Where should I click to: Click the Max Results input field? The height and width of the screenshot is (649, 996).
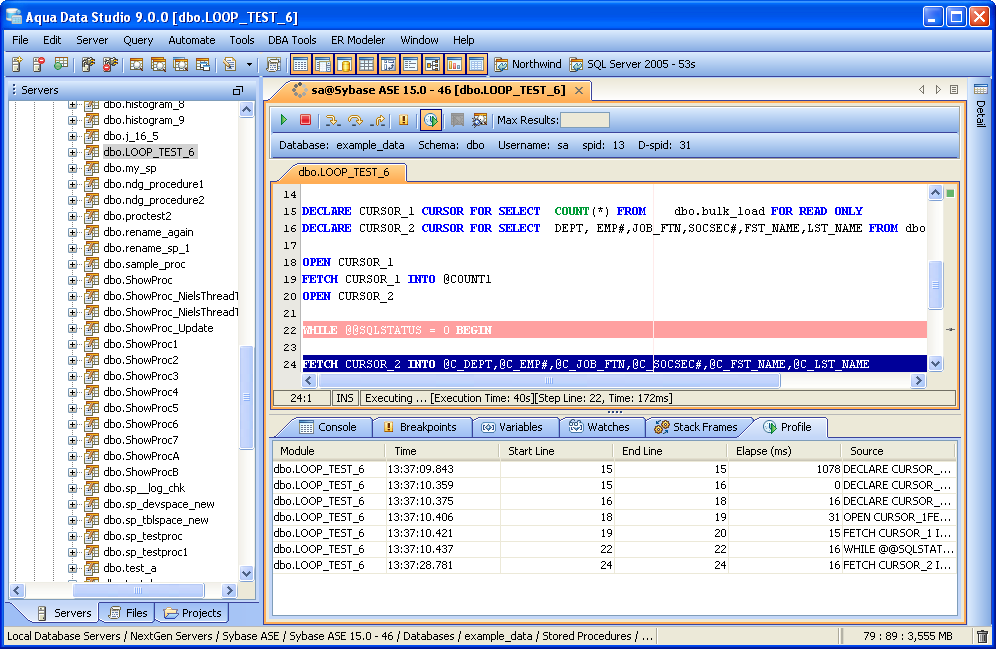[584, 120]
